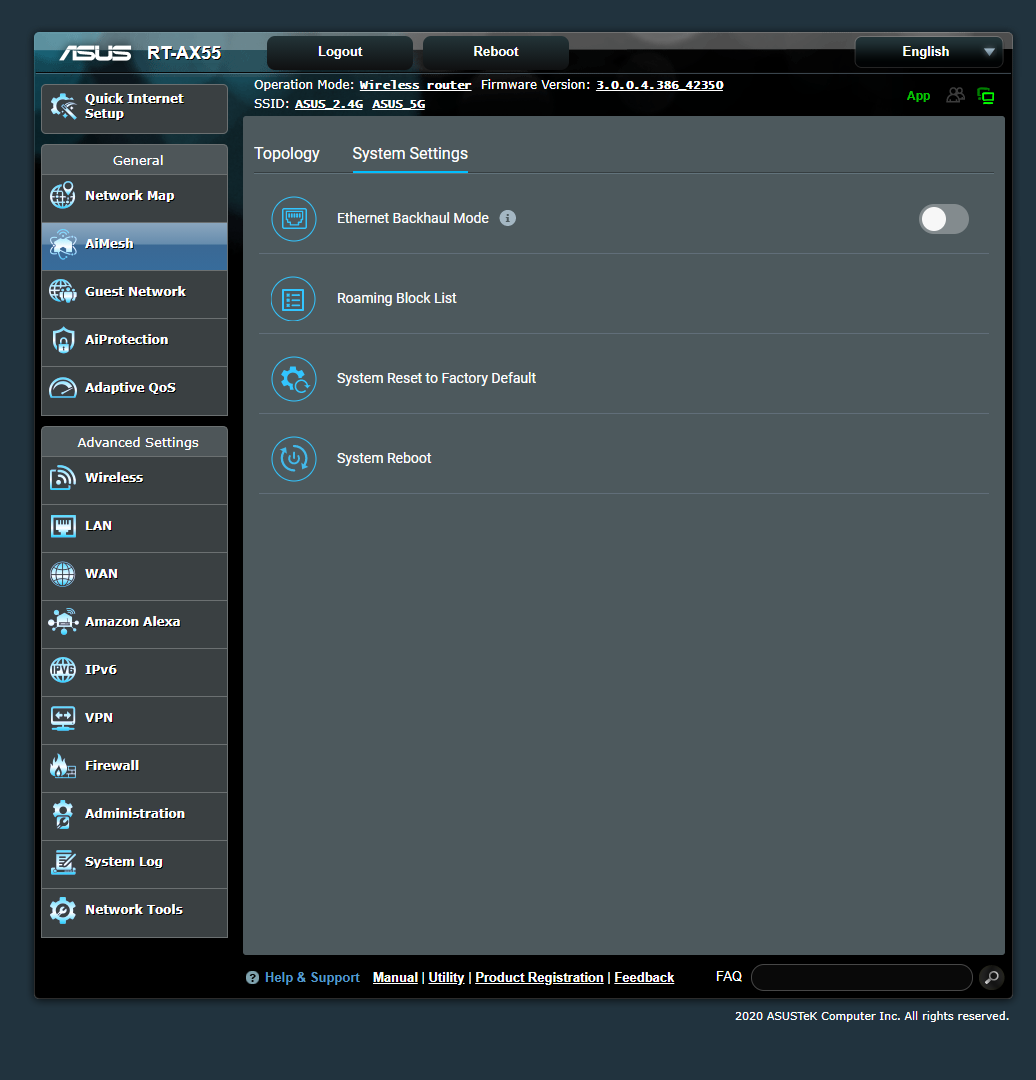This screenshot has width=1036, height=1080.
Task: Click the Adaptive QoS gauge icon
Action: (x=63, y=388)
